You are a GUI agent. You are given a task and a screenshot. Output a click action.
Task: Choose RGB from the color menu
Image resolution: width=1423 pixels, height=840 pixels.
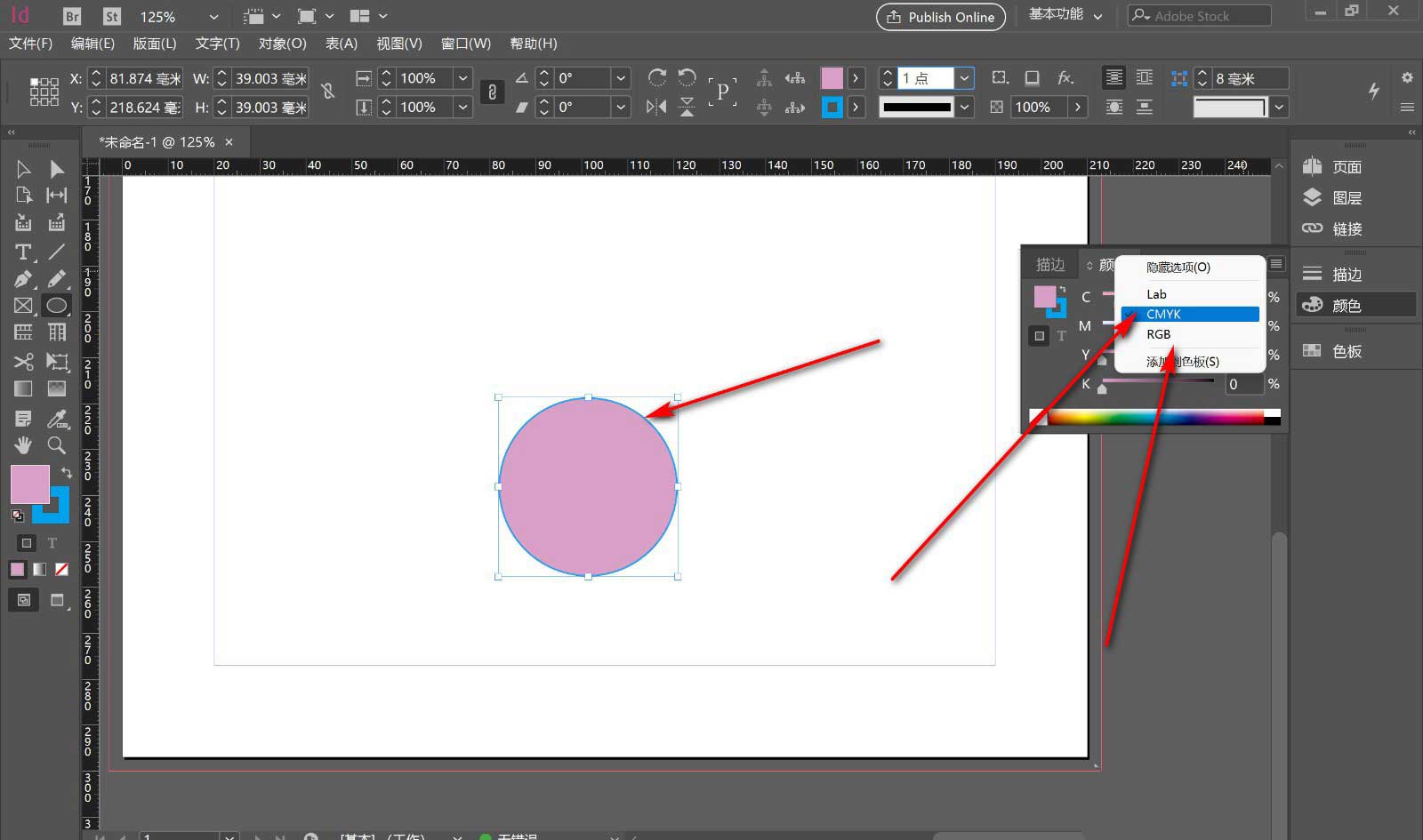1158,334
